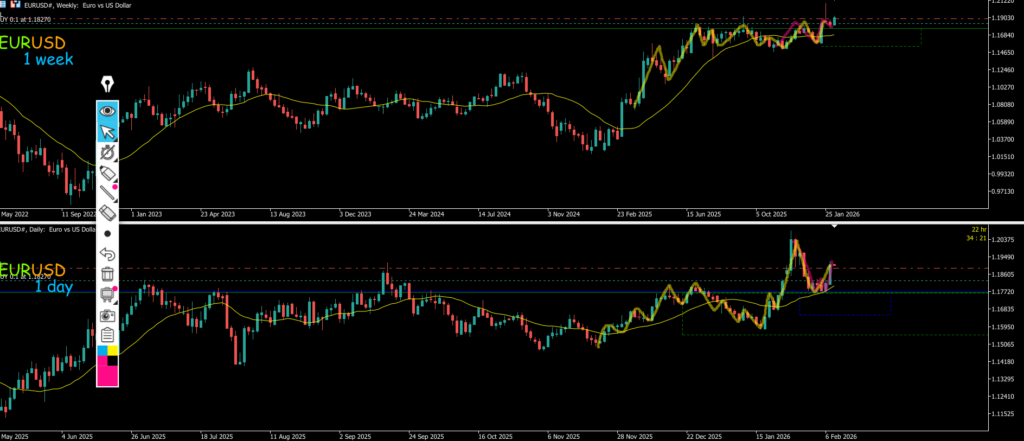Click the chart window icon beside EURUSD Weekly
Screen dimensions: 1024x441
pyautogui.click(x=13, y=5)
